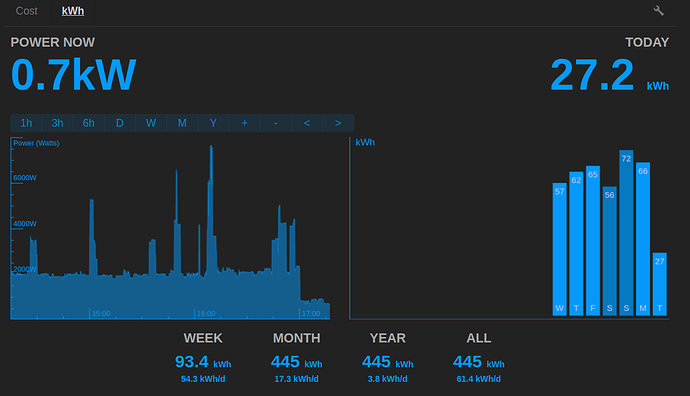Image resolution: width=690 pixels, height=396 pixels.
Task: Show the Year view with Y button
Action: tap(213, 123)
